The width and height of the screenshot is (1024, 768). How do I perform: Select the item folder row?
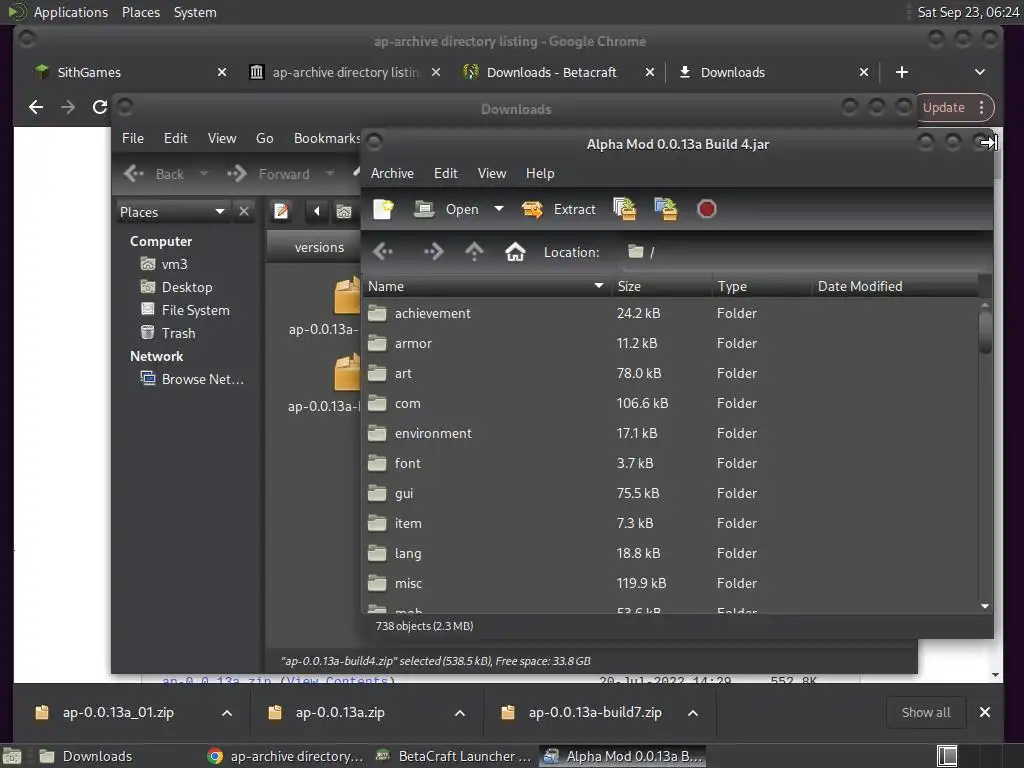pyautogui.click(x=670, y=524)
